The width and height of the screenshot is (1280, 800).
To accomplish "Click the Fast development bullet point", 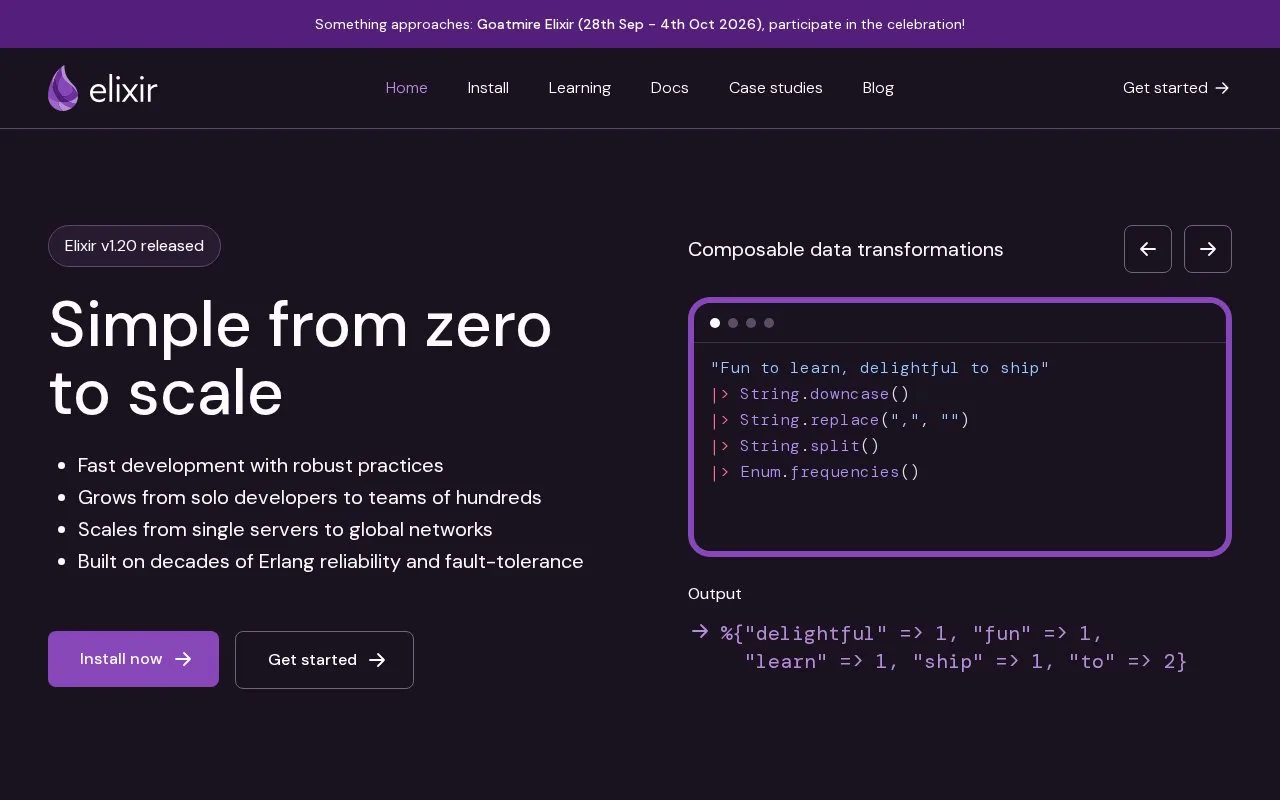I will [261, 466].
